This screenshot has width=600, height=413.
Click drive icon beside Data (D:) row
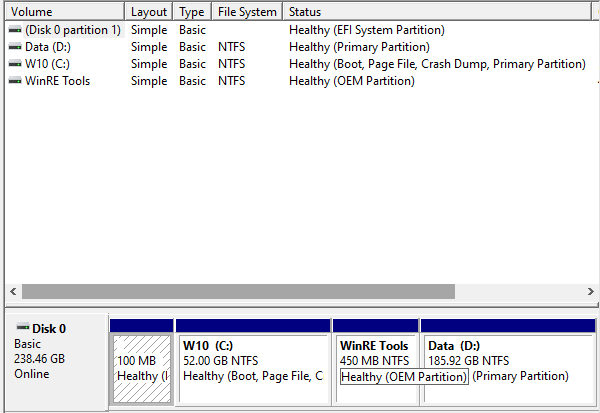tap(15, 47)
